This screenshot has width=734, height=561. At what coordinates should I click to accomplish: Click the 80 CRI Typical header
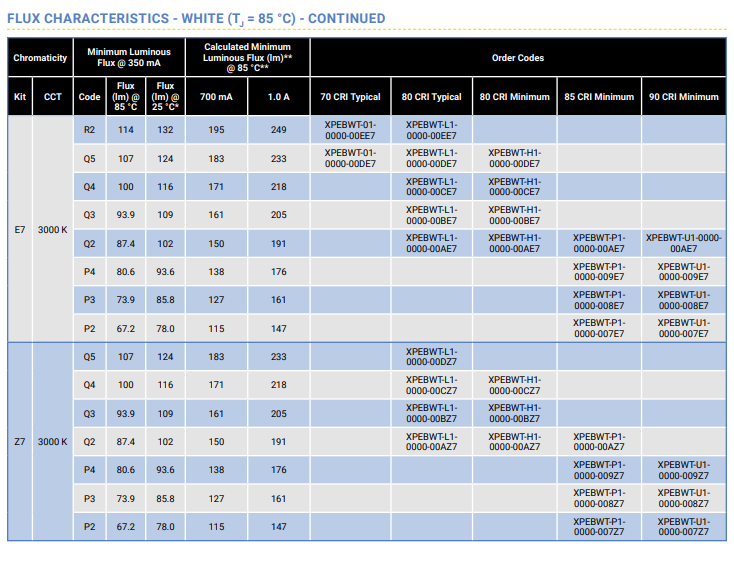(x=432, y=96)
